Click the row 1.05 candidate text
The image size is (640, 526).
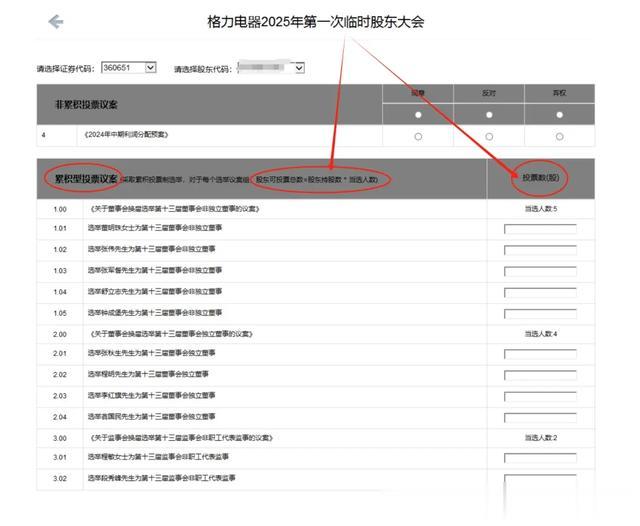tap(155, 313)
